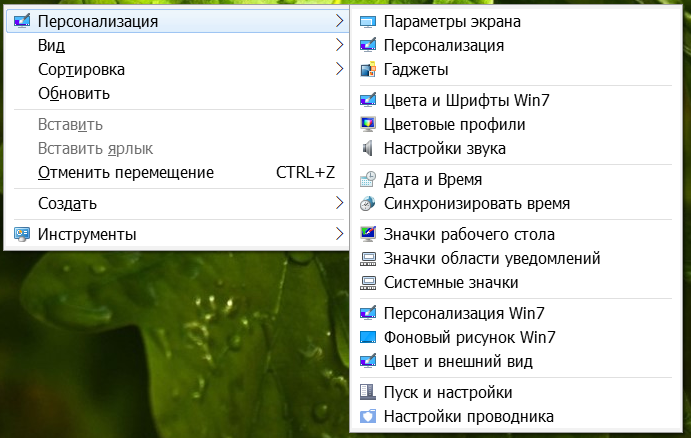Open the Инструменты submenu arrow
The height and width of the screenshot is (438, 691).
click(340, 235)
